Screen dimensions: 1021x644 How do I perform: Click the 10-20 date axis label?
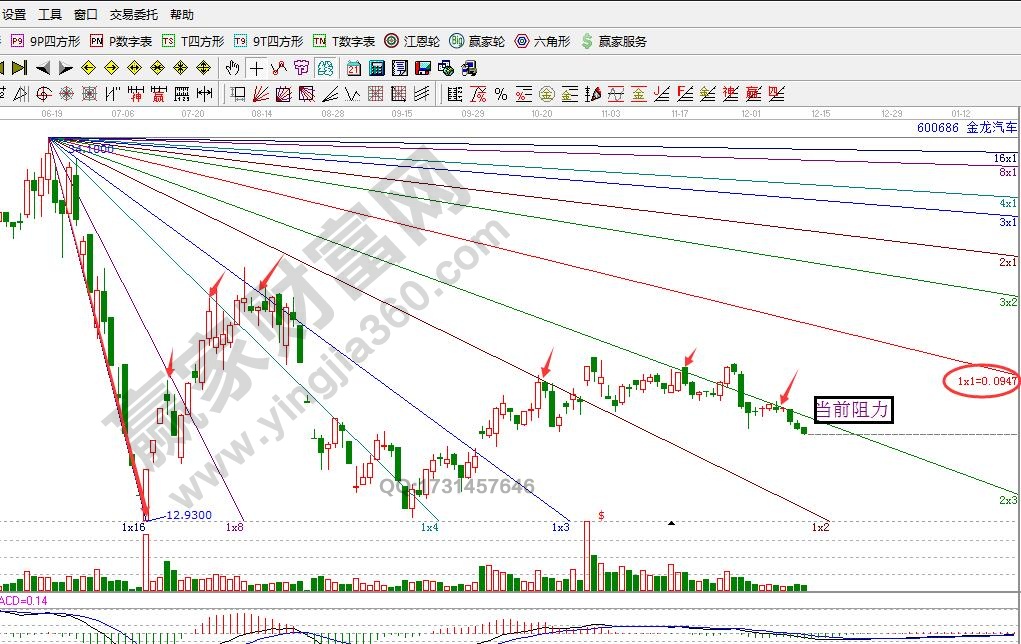click(542, 113)
